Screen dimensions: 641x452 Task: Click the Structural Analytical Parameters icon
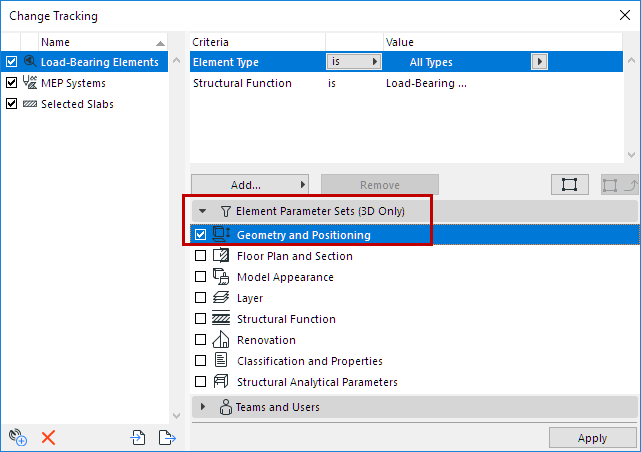[x=222, y=382]
